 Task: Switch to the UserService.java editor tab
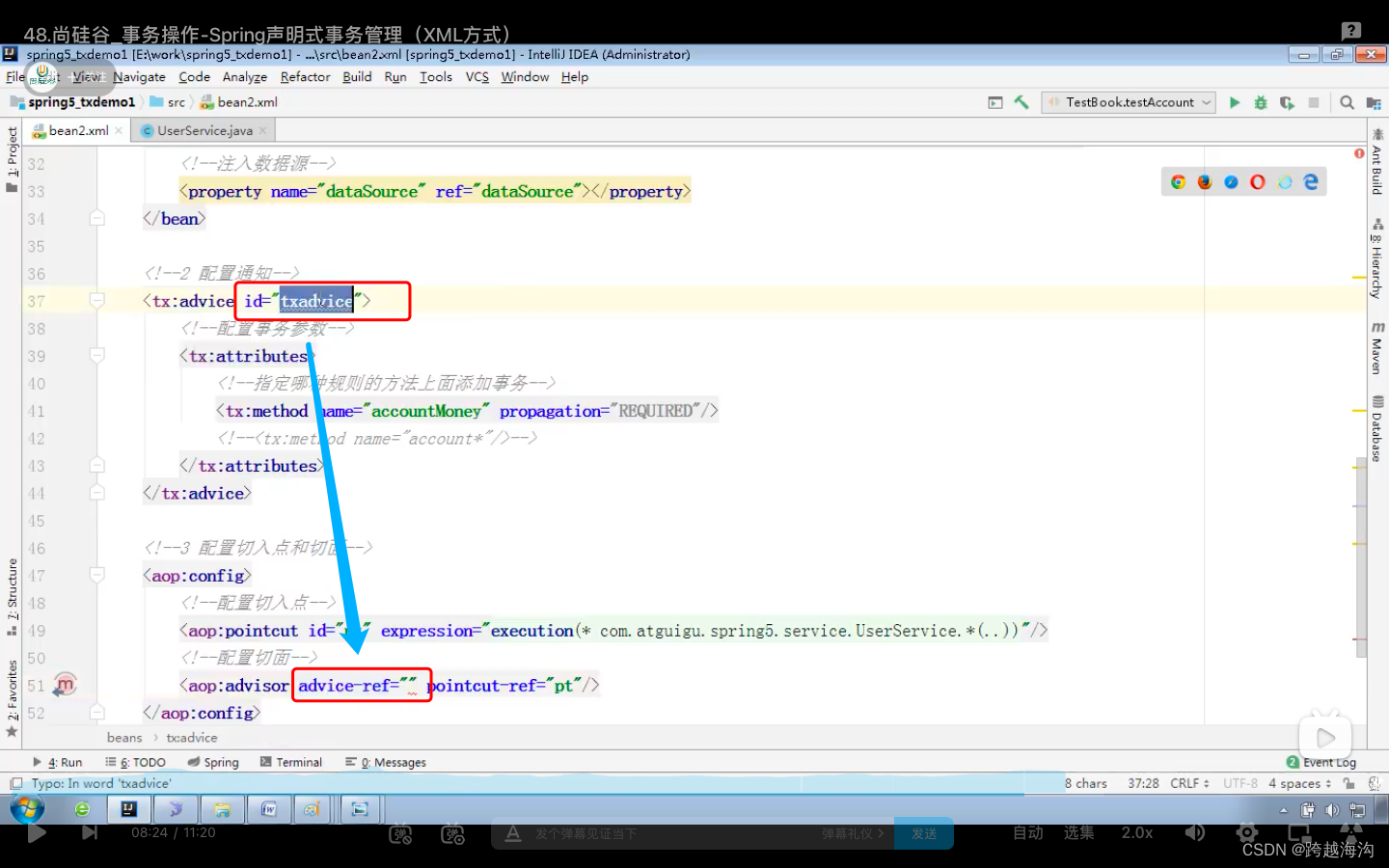click(x=204, y=130)
